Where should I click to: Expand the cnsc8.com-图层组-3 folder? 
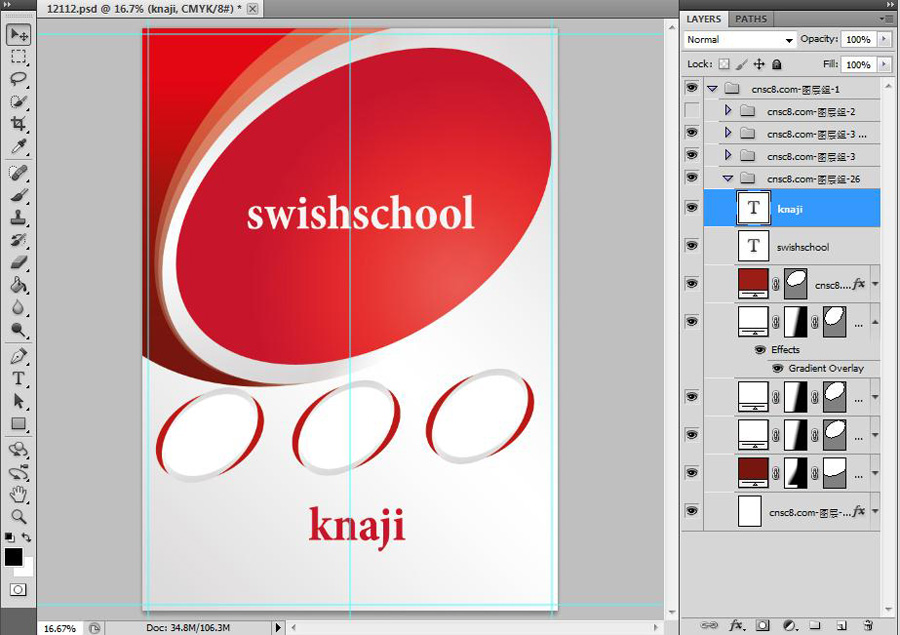728,156
